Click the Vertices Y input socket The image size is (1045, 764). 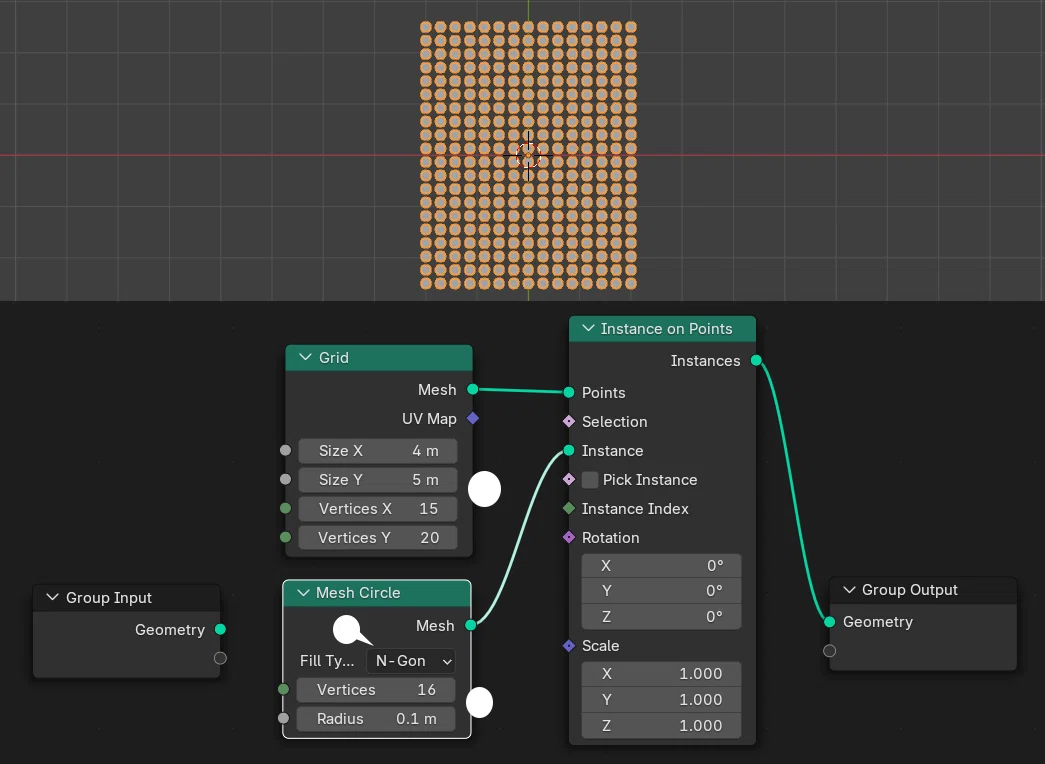tap(285, 537)
